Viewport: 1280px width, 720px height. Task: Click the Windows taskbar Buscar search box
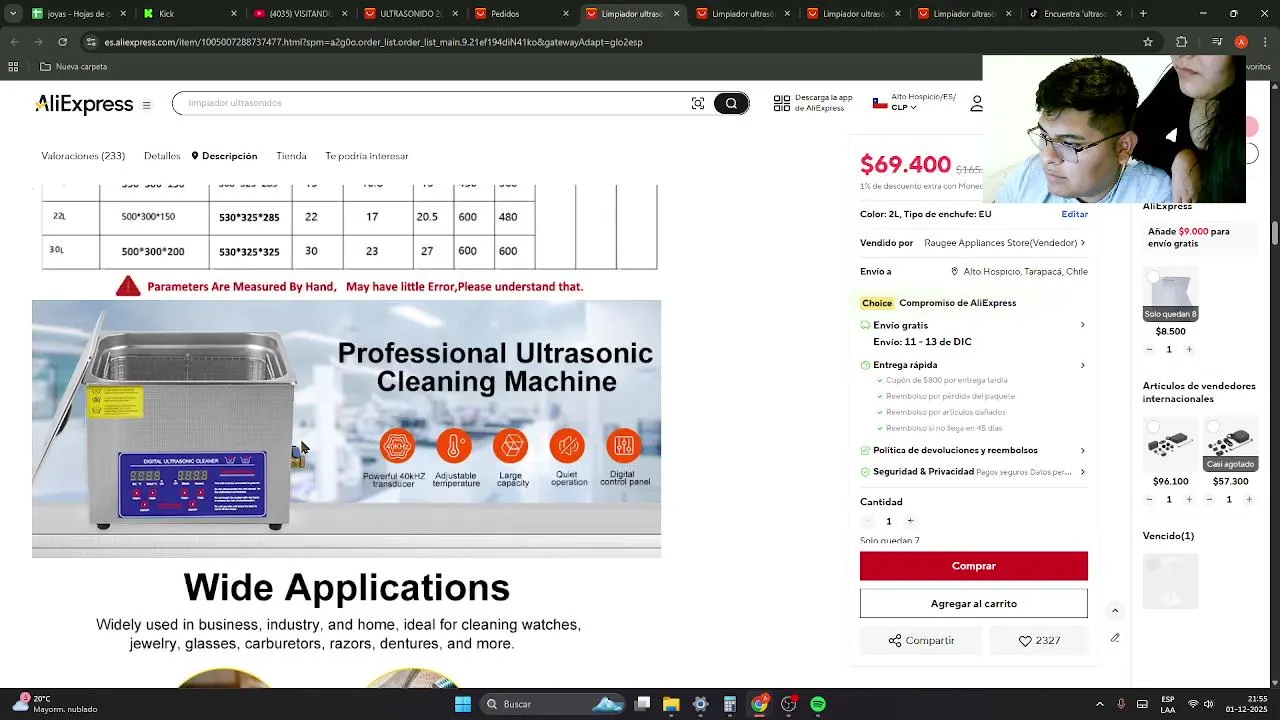[x=550, y=704]
